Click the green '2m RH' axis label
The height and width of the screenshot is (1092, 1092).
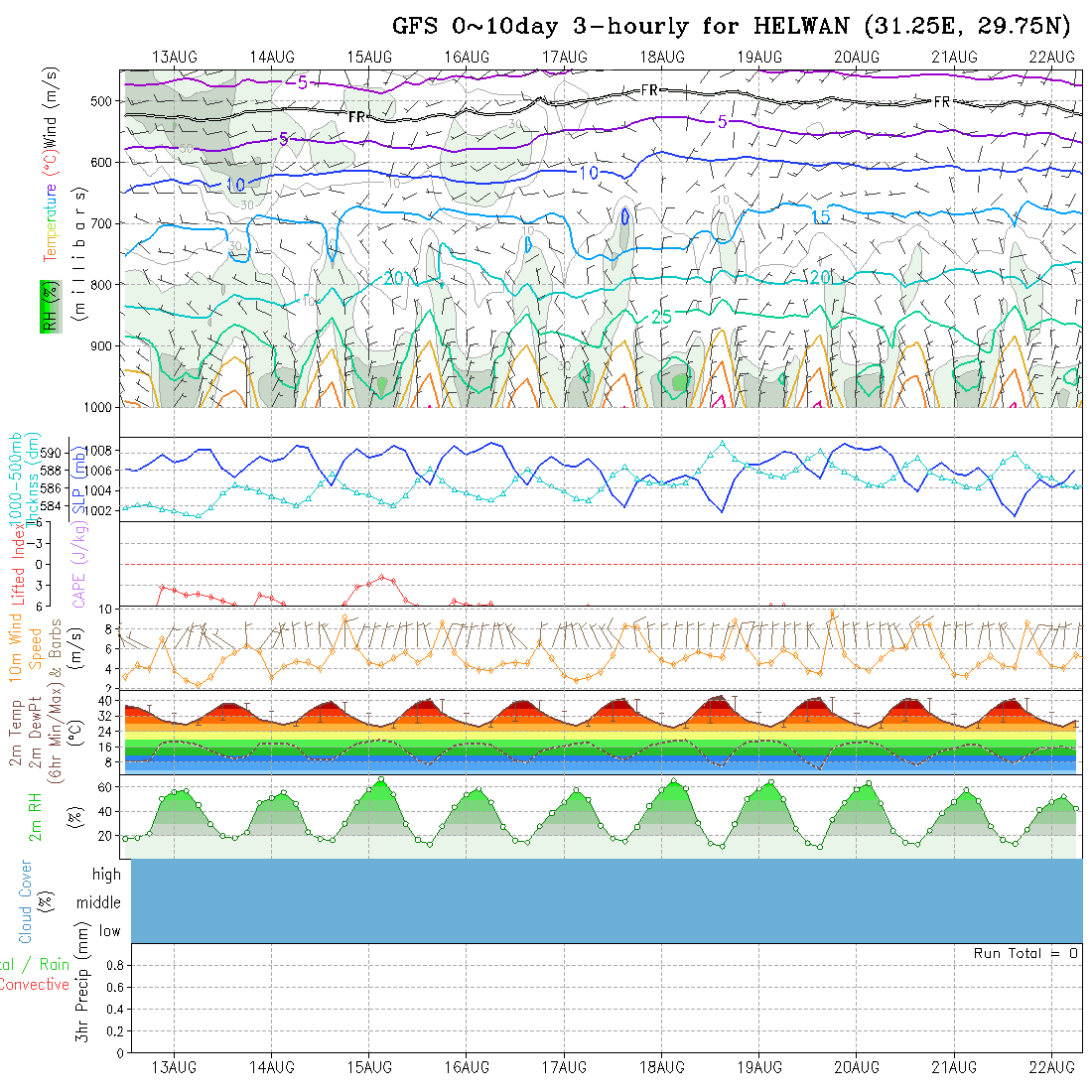click(35, 817)
